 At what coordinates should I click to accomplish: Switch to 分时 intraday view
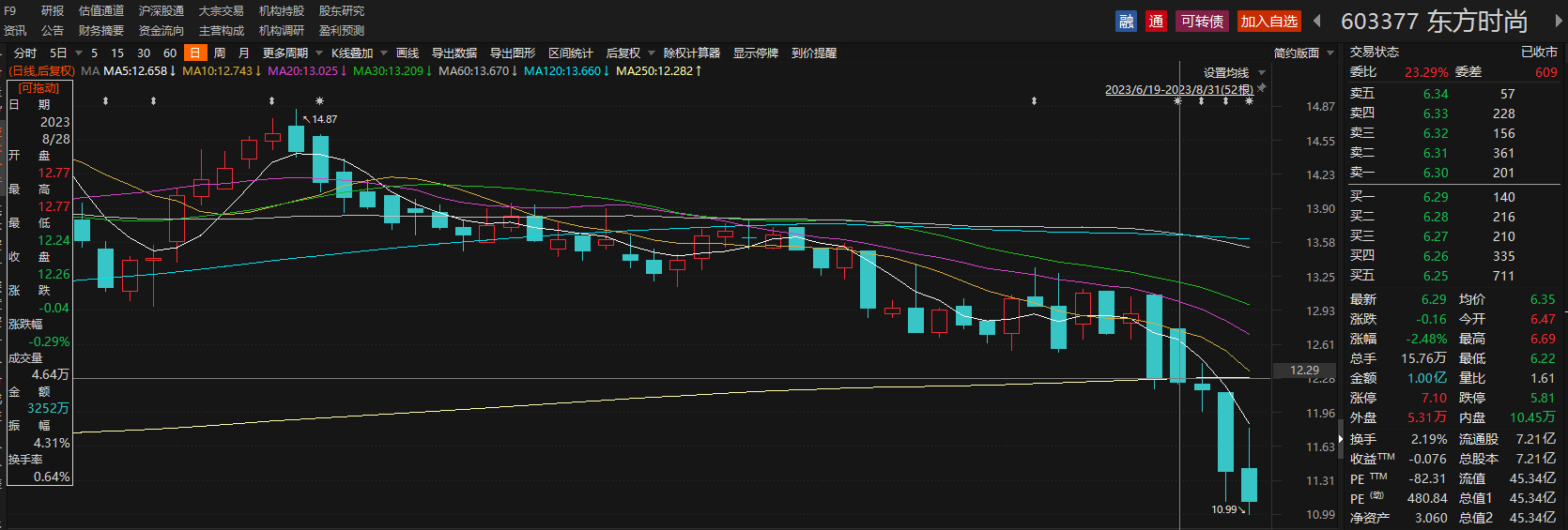coord(25,53)
